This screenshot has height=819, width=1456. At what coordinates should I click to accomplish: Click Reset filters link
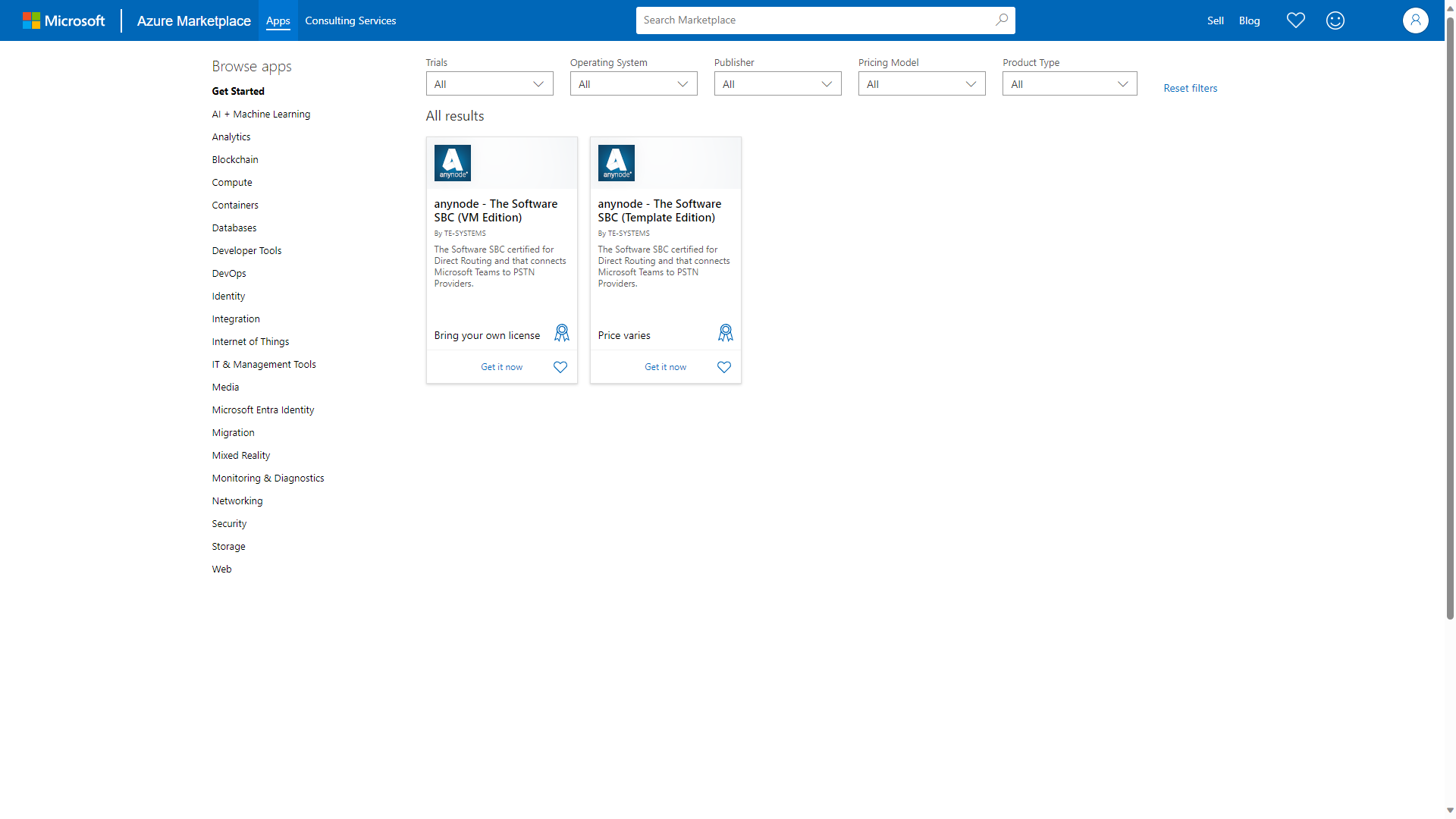click(x=1190, y=87)
